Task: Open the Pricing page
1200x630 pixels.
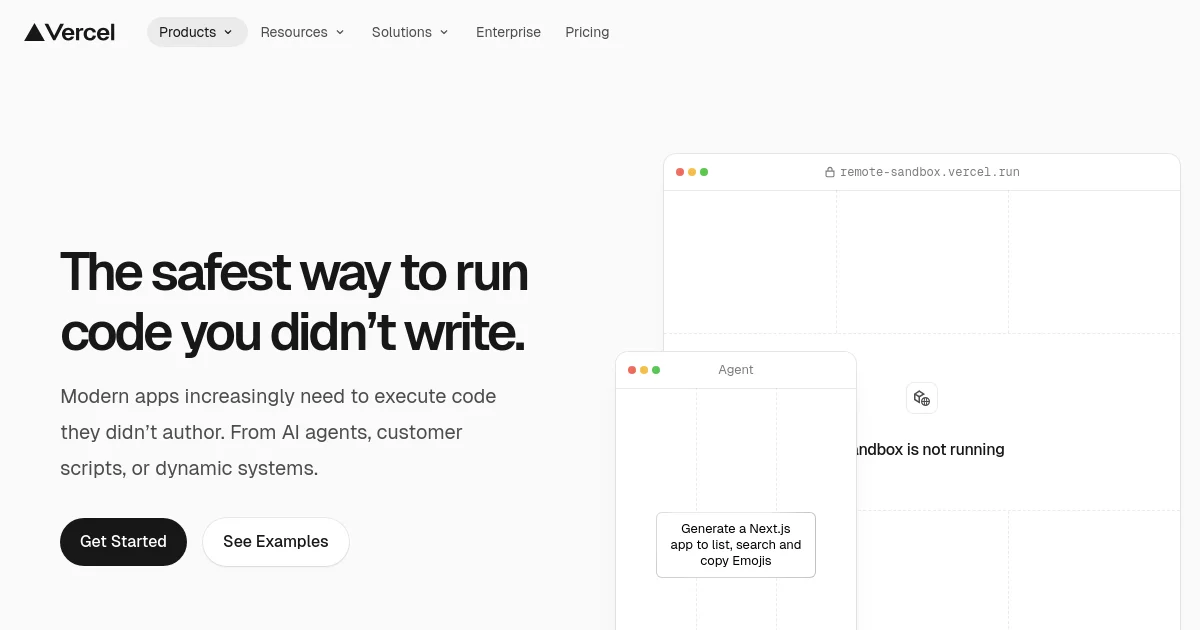Action: 587,32
